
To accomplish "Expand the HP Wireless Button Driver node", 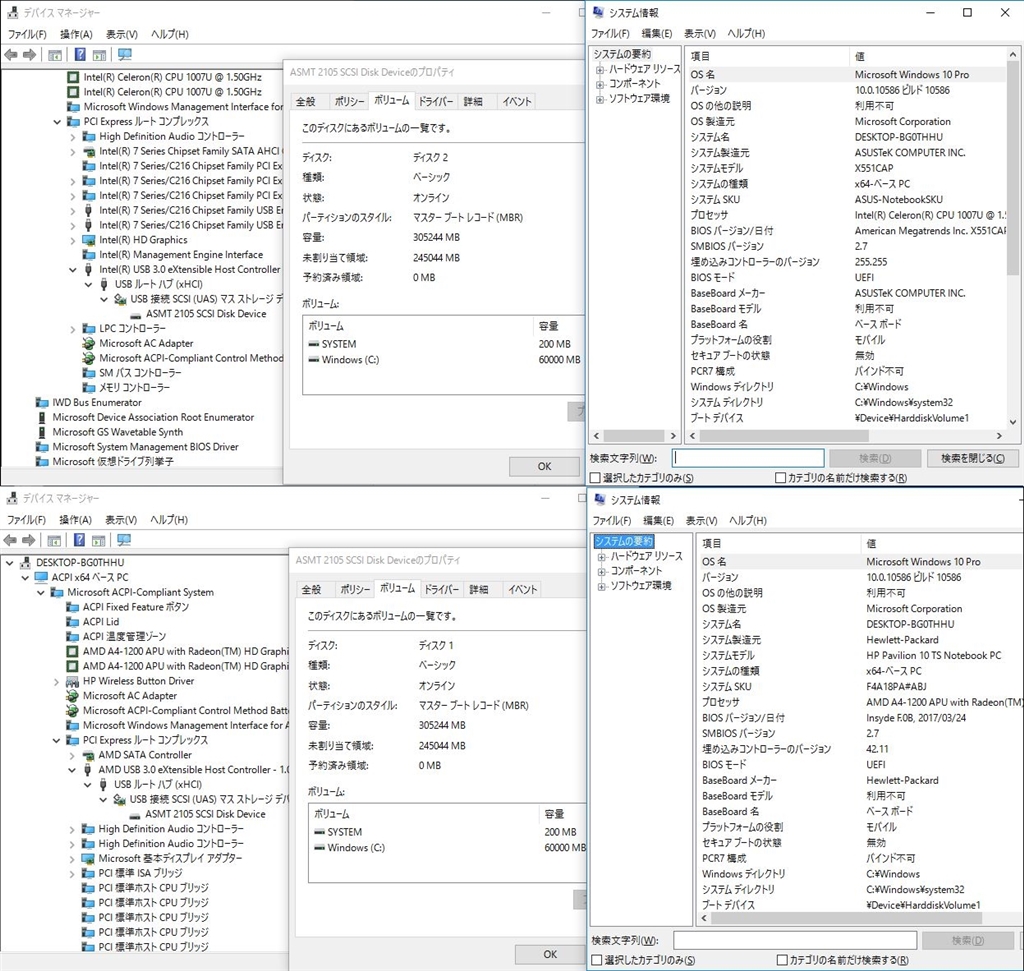I will coord(57,681).
